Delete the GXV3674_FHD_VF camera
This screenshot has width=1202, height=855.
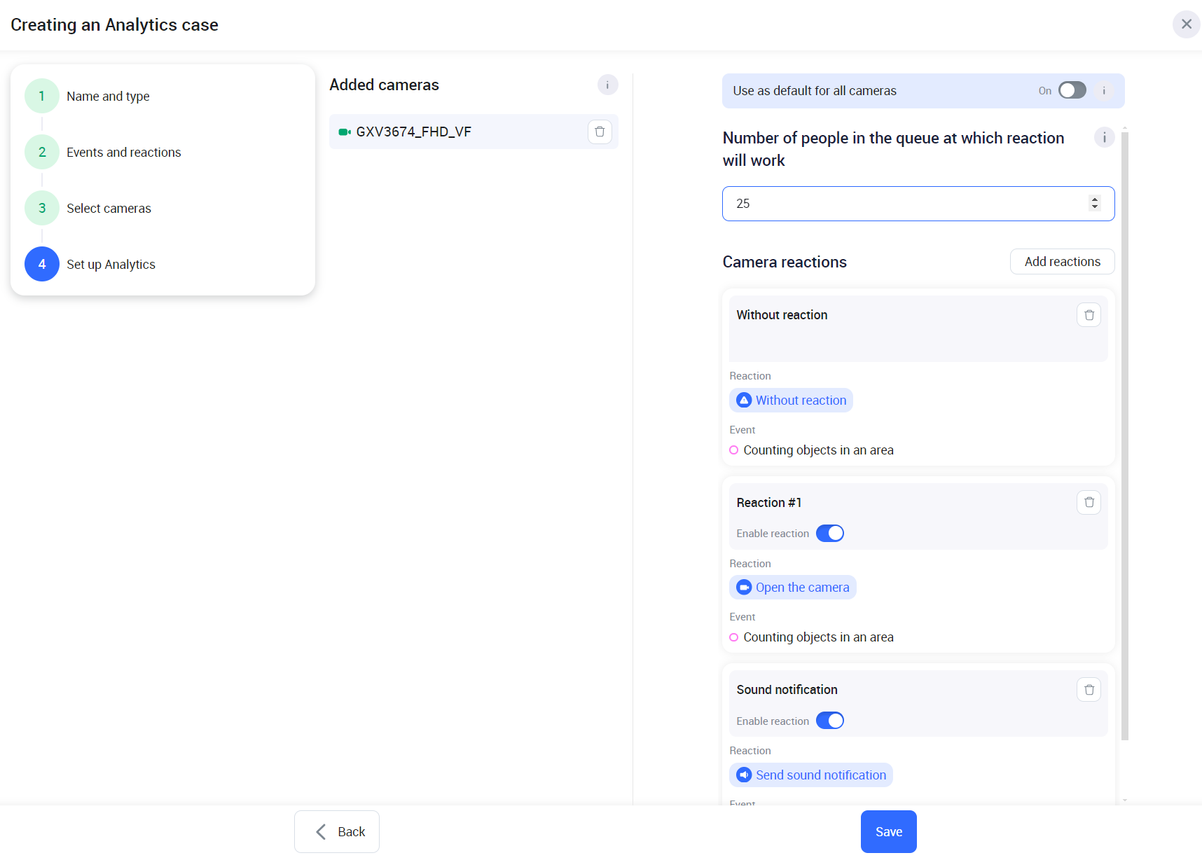point(599,132)
